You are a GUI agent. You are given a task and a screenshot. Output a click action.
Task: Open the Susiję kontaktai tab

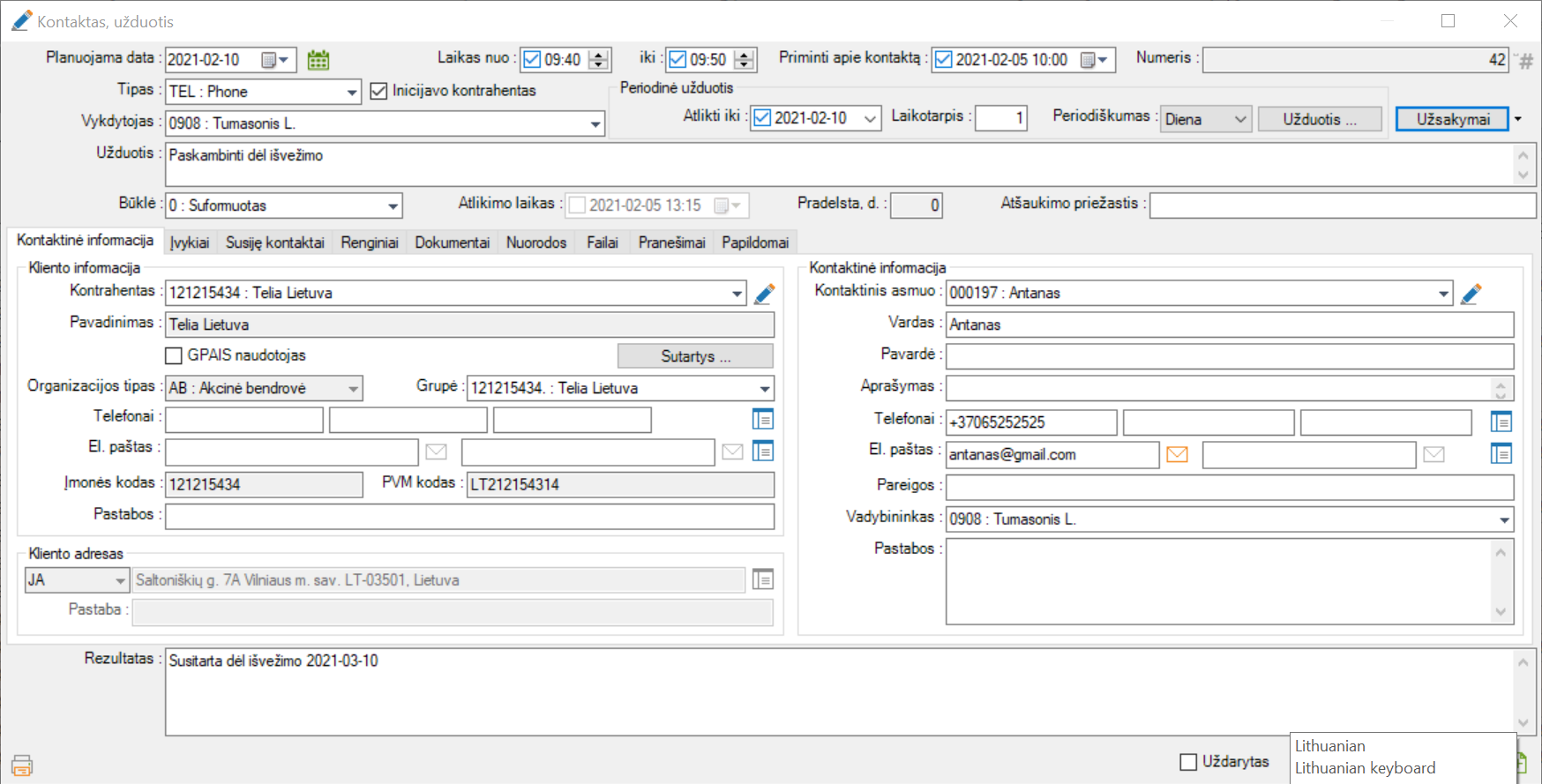(x=274, y=243)
